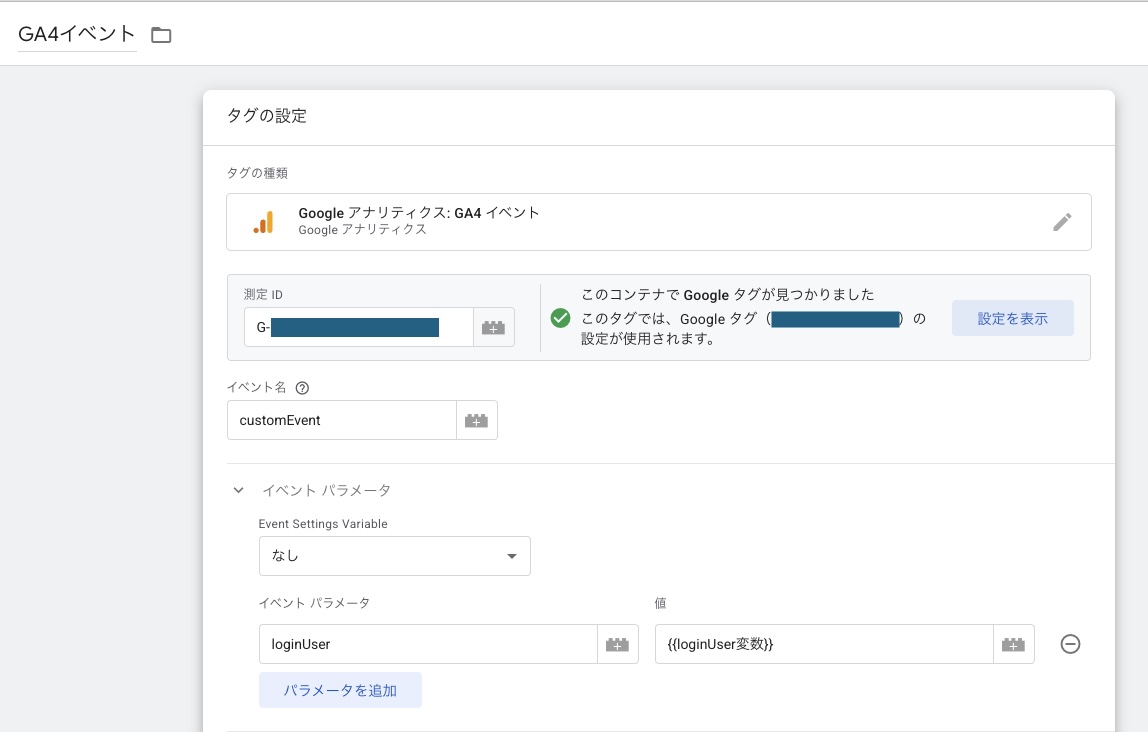Focus the customEvent event name field

point(342,420)
